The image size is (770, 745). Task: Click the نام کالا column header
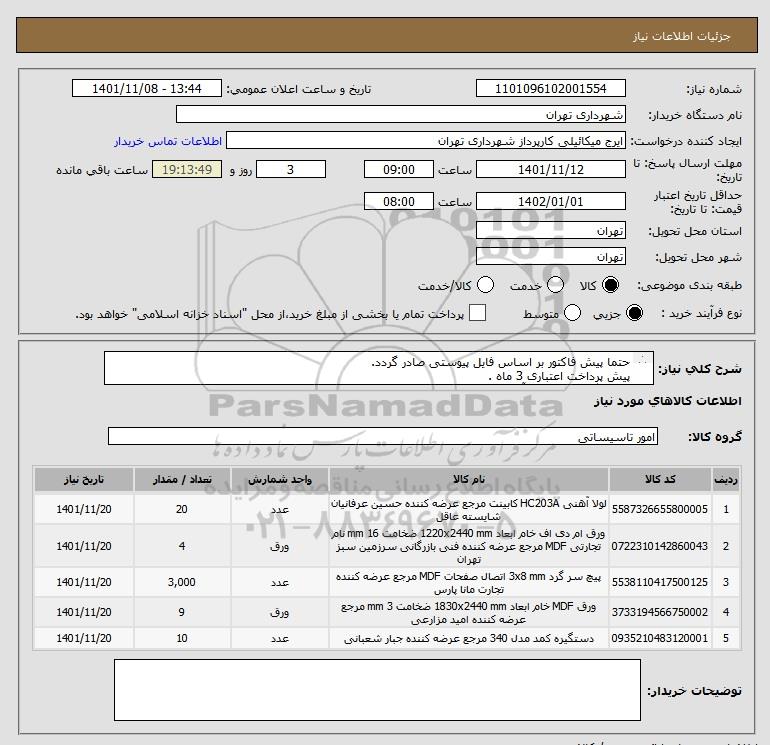469,479
